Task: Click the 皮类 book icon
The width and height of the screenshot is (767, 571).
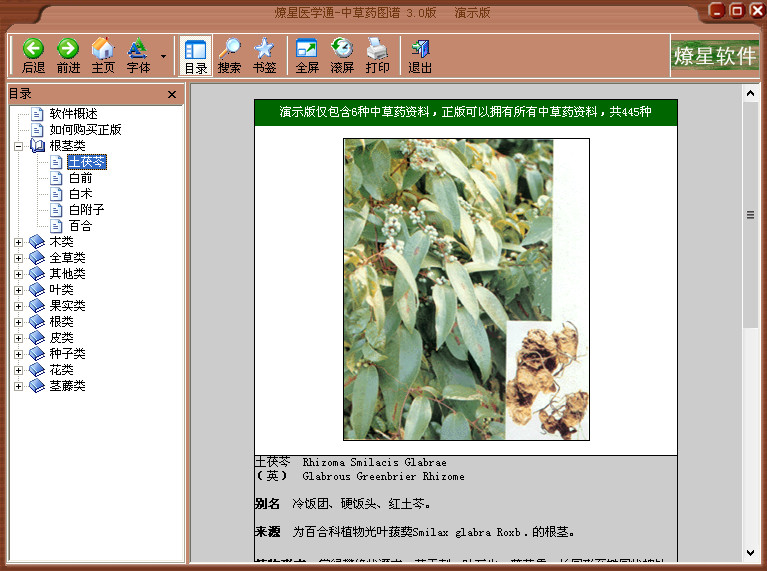Action: pos(37,338)
